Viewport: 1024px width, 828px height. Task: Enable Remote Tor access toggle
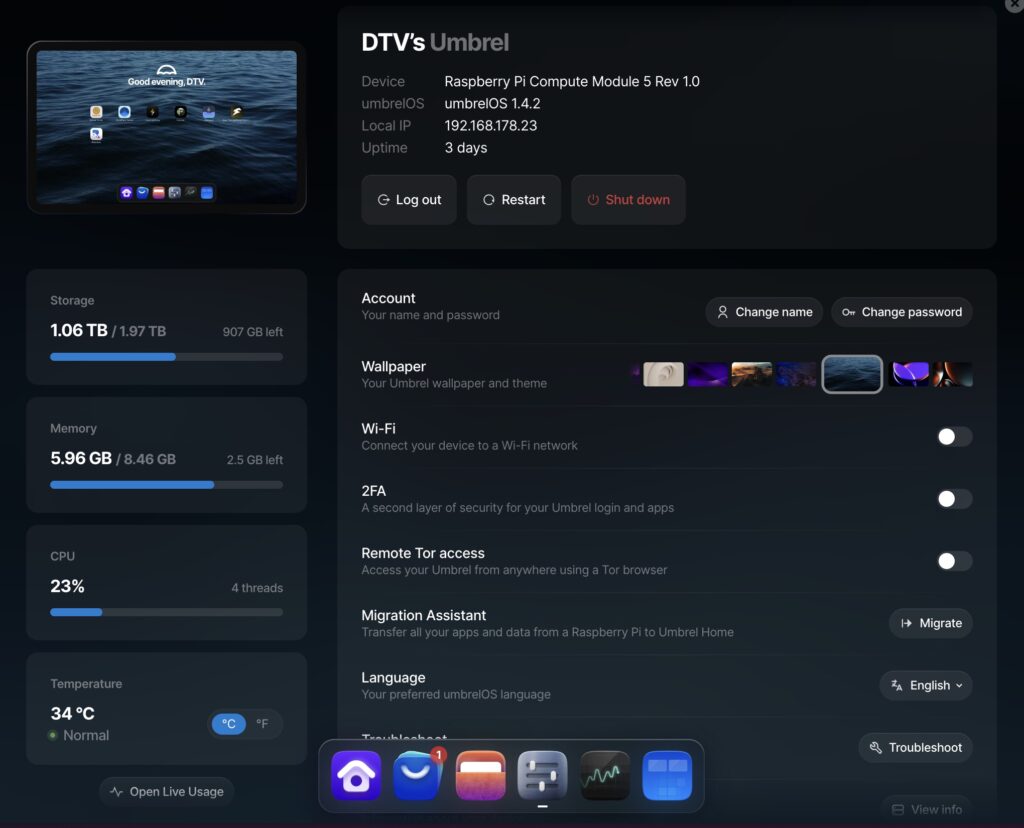(954, 561)
